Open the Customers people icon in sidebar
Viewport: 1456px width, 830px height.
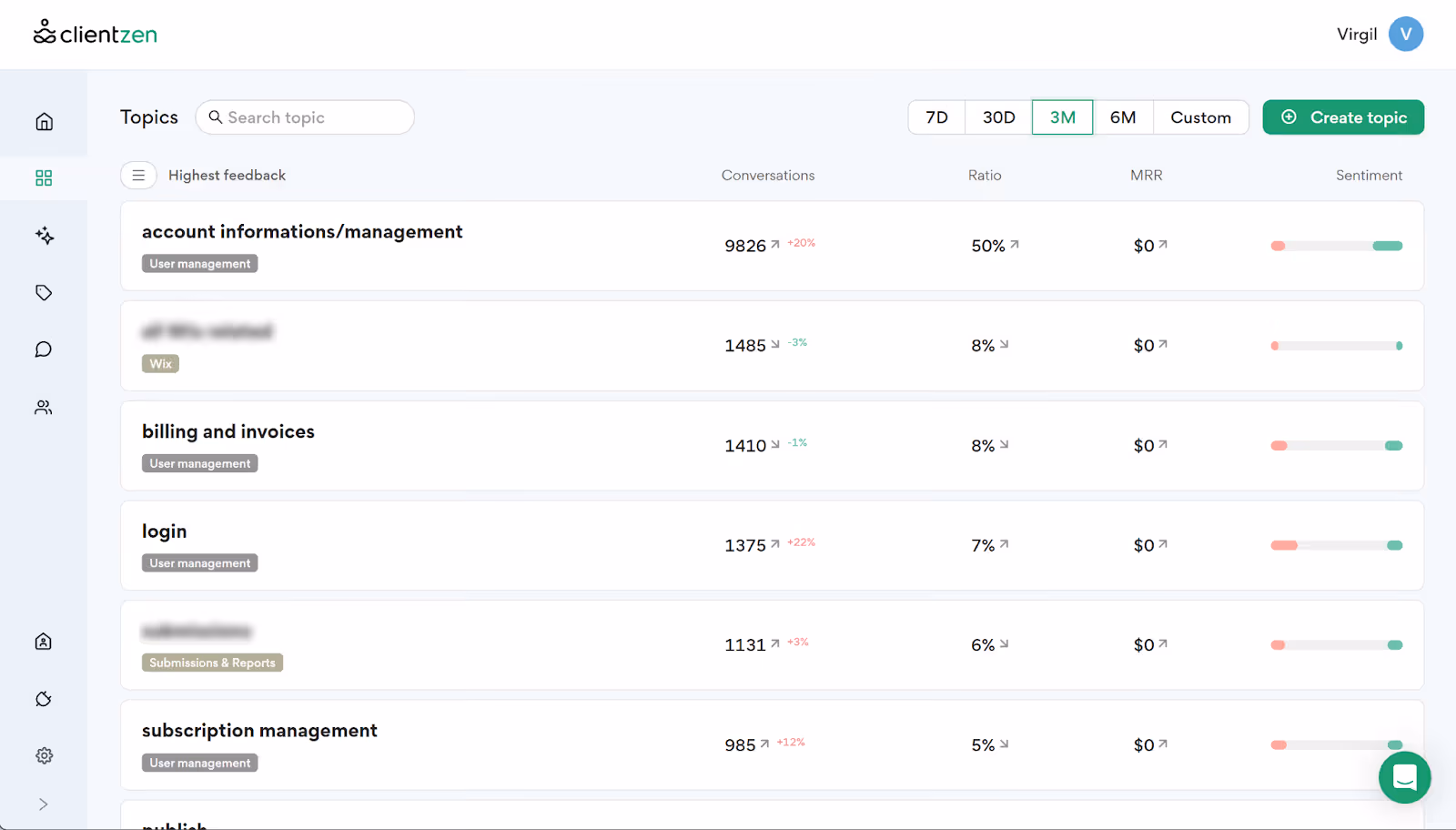click(44, 407)
